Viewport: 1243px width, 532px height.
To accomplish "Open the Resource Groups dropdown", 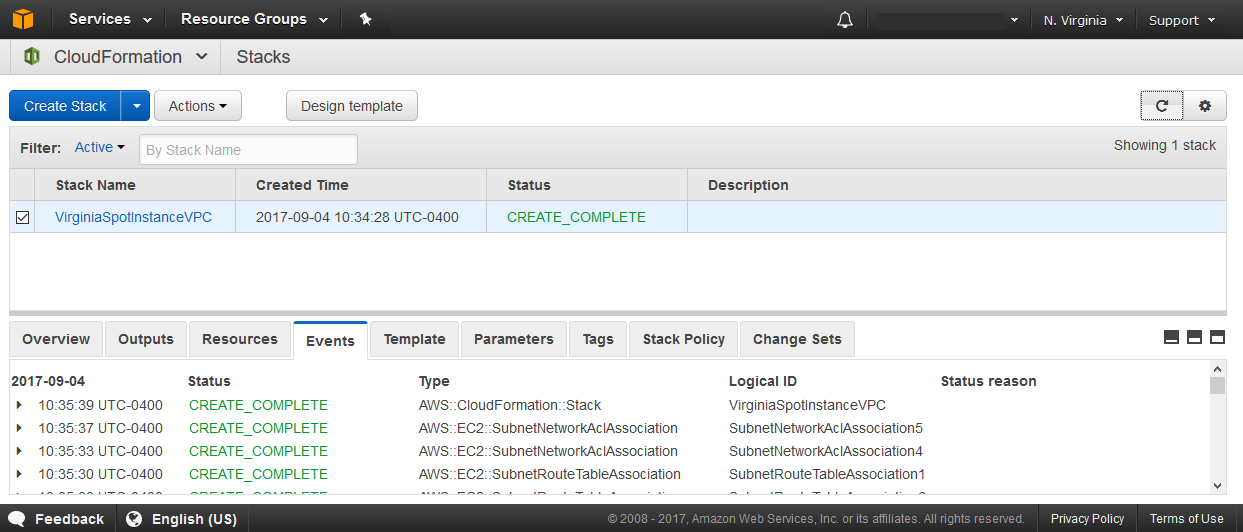I will 255,19.
